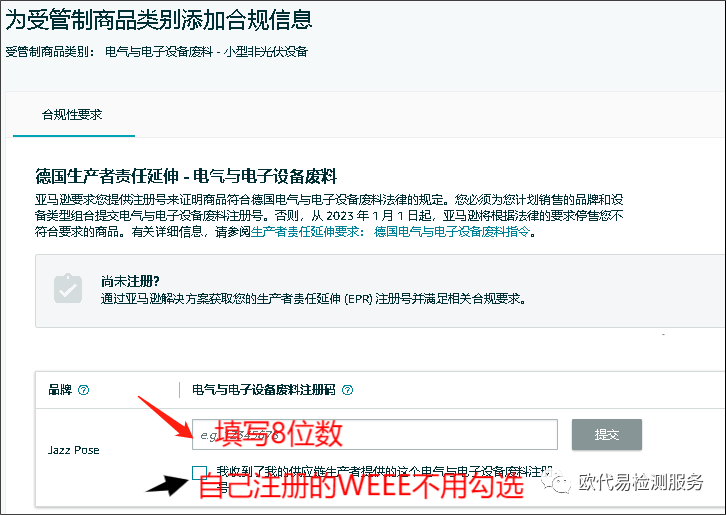Click the page title 为受管制商品类别添加合规信息
The width and height of the screenshot is (727, 515).
point(159,19)
